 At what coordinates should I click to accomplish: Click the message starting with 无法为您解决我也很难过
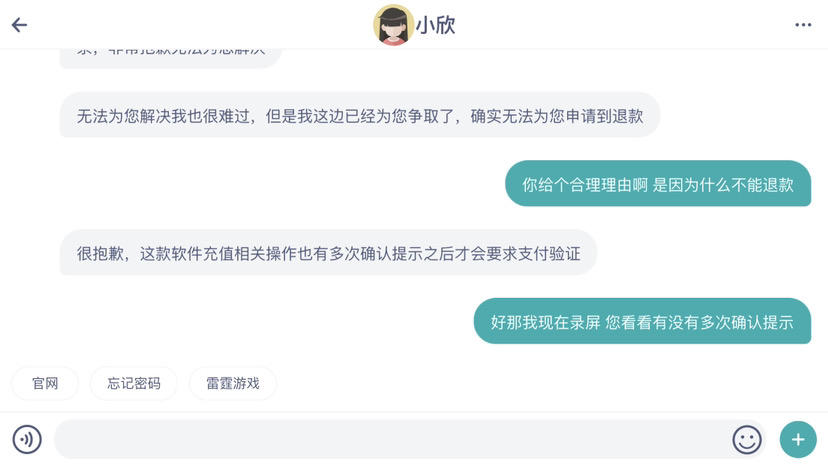[359, 115]
